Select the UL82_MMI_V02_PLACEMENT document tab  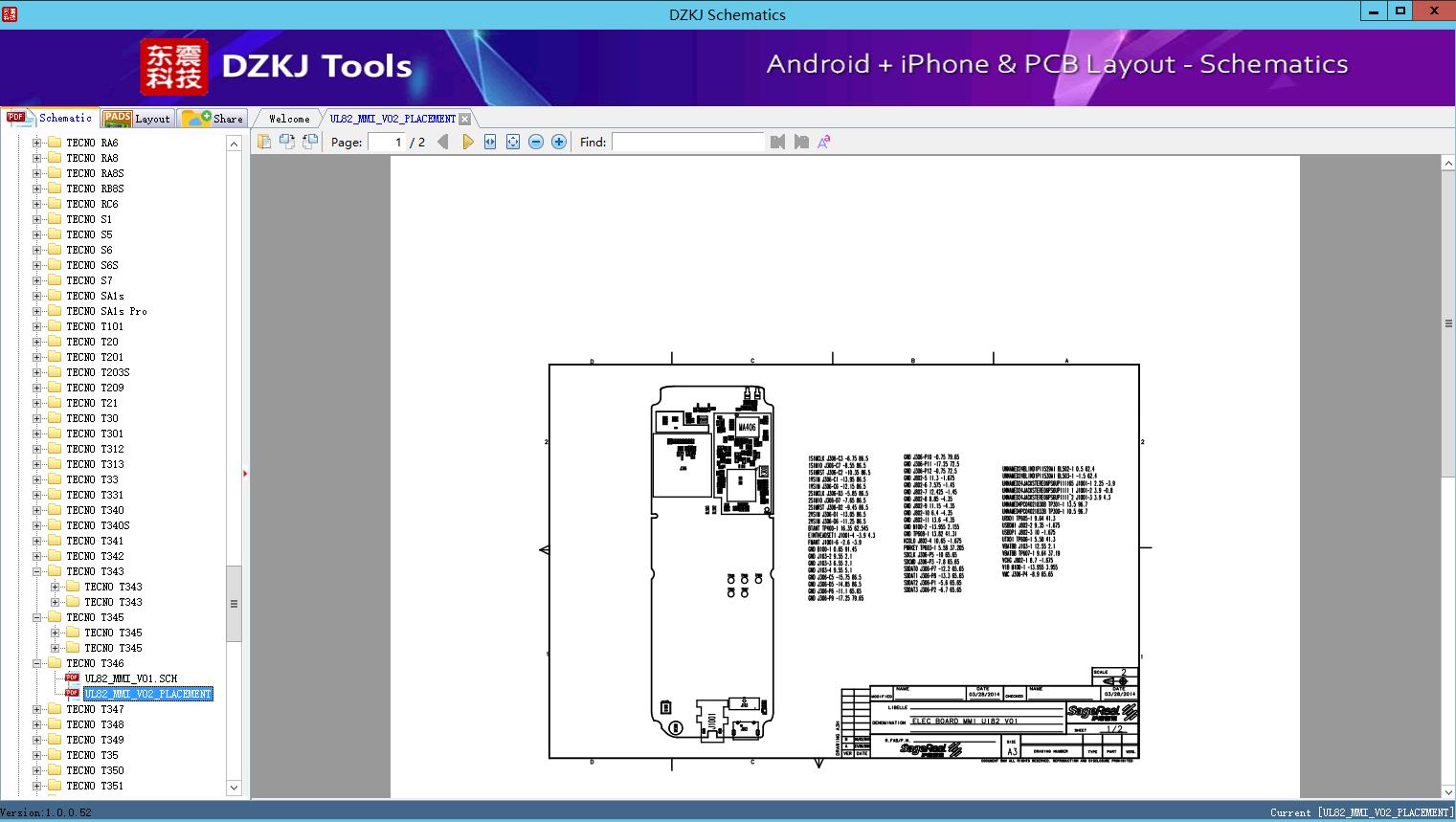coord(392,119)
